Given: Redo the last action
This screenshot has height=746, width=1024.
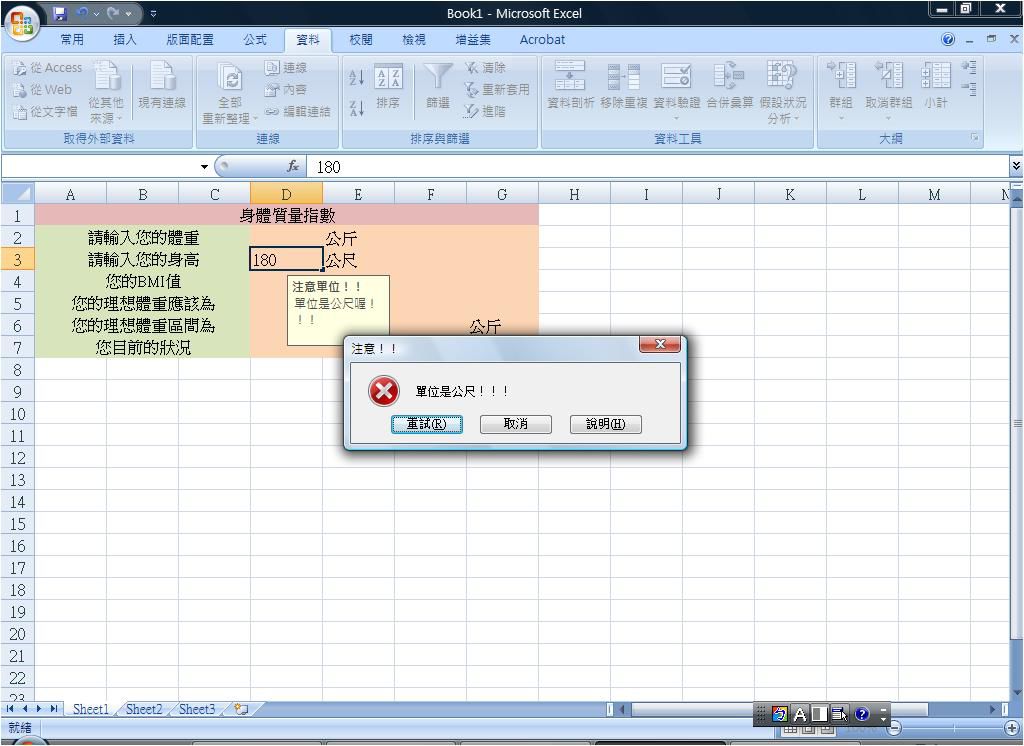Looking at the screenshot, I should click(x=113, y=13).
